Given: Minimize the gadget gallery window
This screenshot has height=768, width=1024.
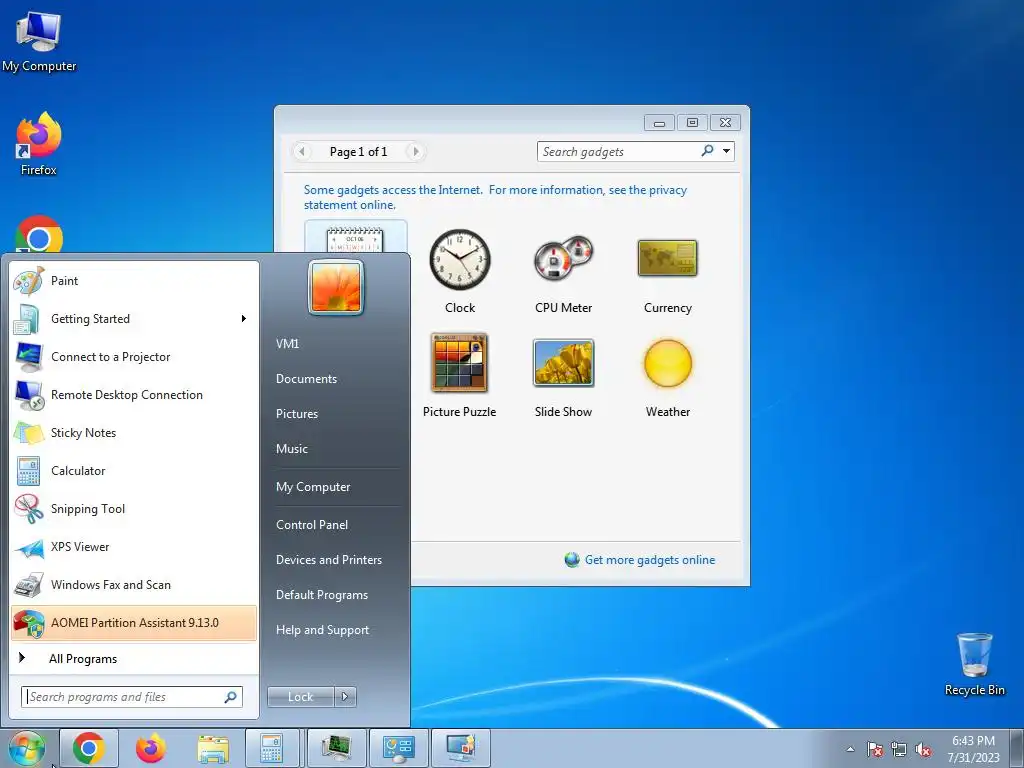Looking at the screenshot, I should pos(660,122).
